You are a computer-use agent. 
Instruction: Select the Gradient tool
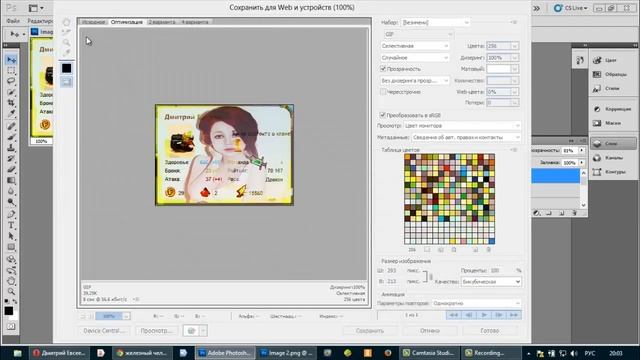click(x=11, y=180)
